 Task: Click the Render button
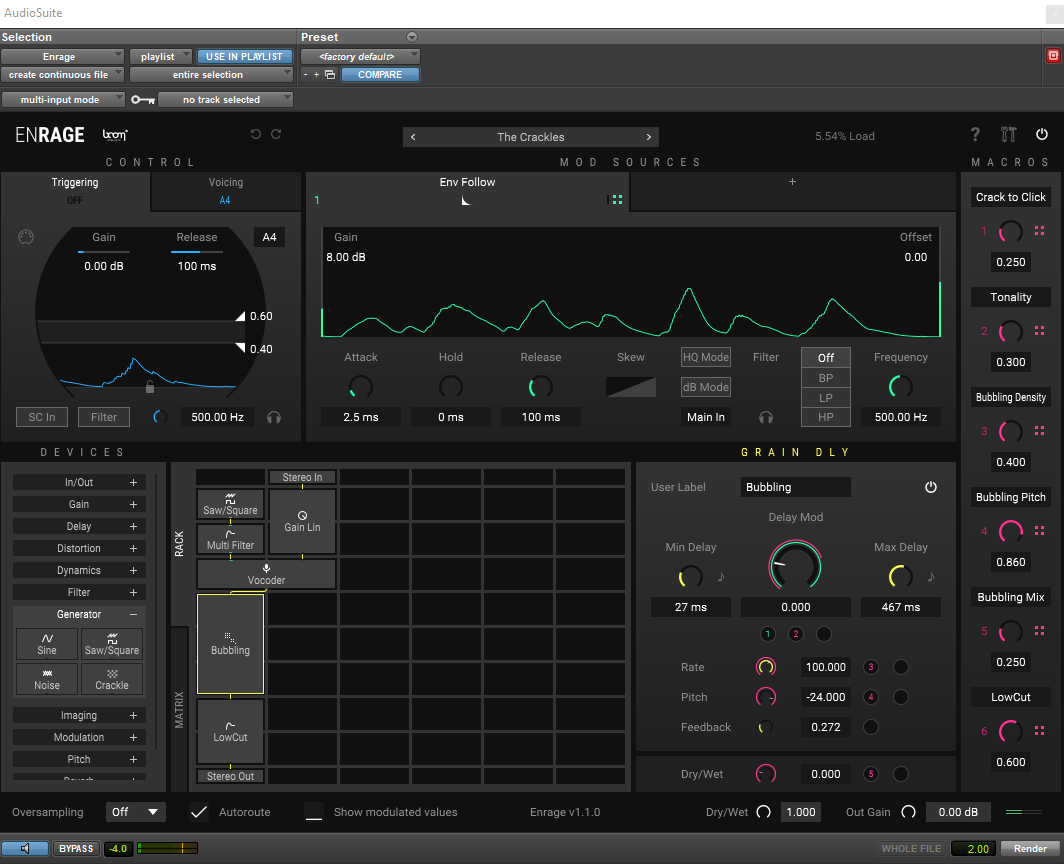pos(1030,849)
